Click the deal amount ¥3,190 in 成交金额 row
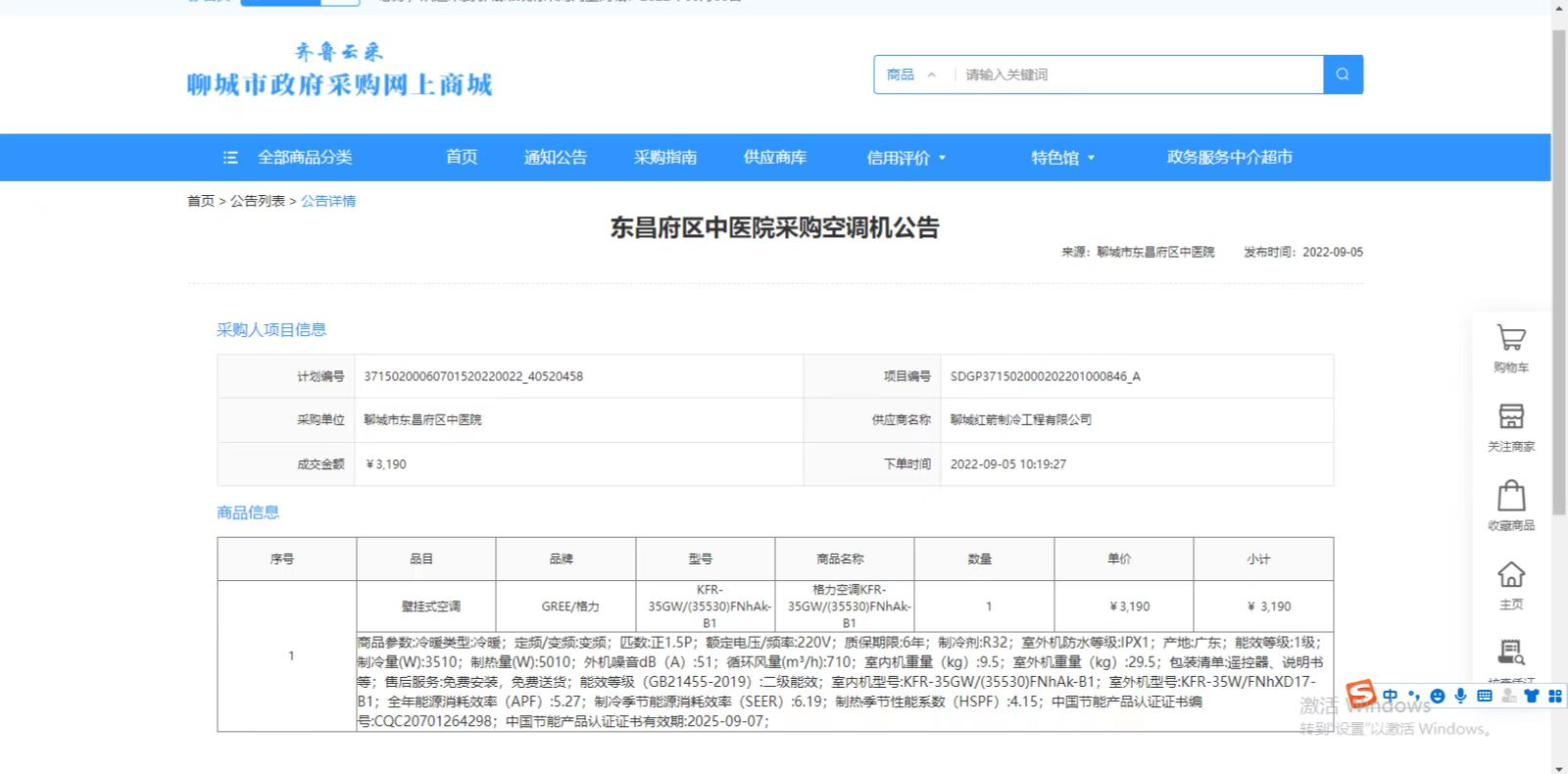Screen dimensions: 1568x774 point(385,464)
